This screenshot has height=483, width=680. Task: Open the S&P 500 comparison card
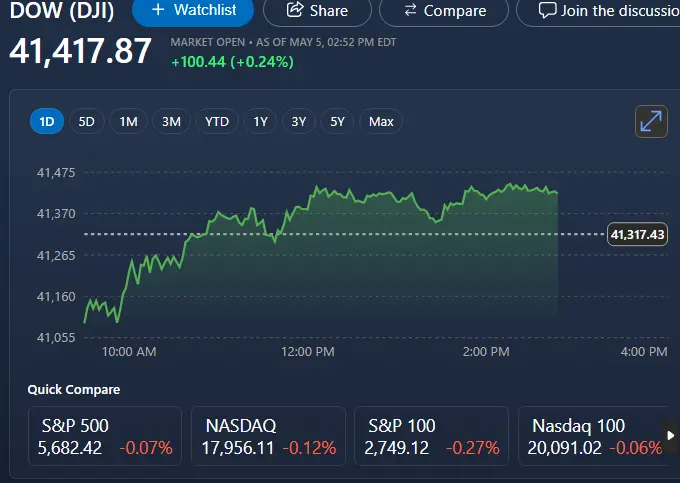(x=105, y=436)
